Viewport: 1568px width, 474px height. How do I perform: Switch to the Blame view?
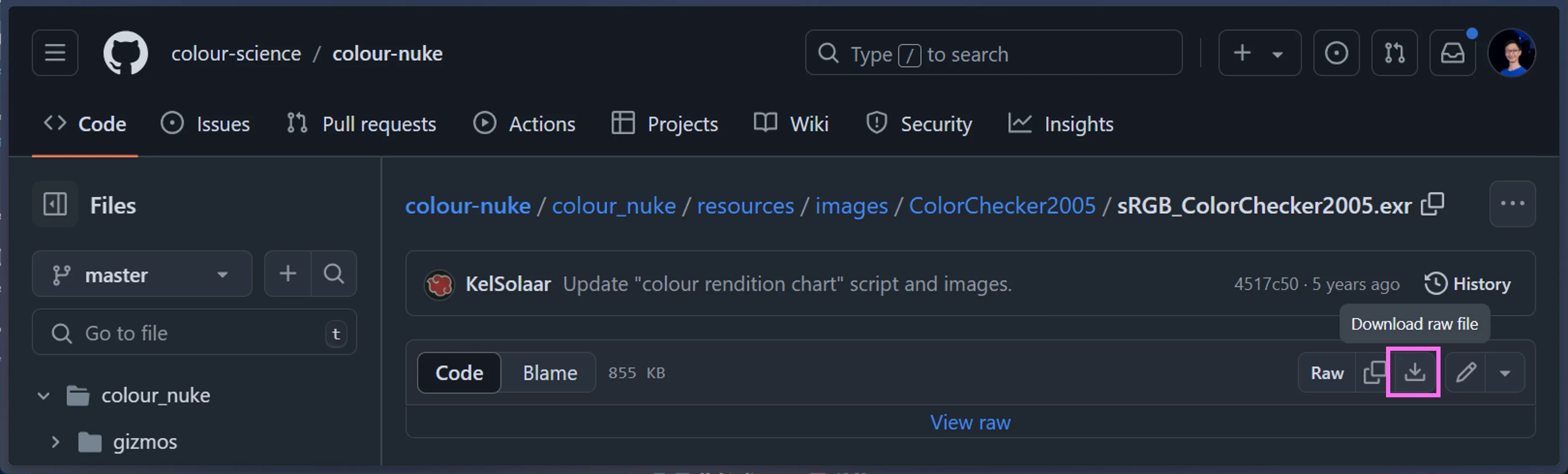click(x=548, y=373)
